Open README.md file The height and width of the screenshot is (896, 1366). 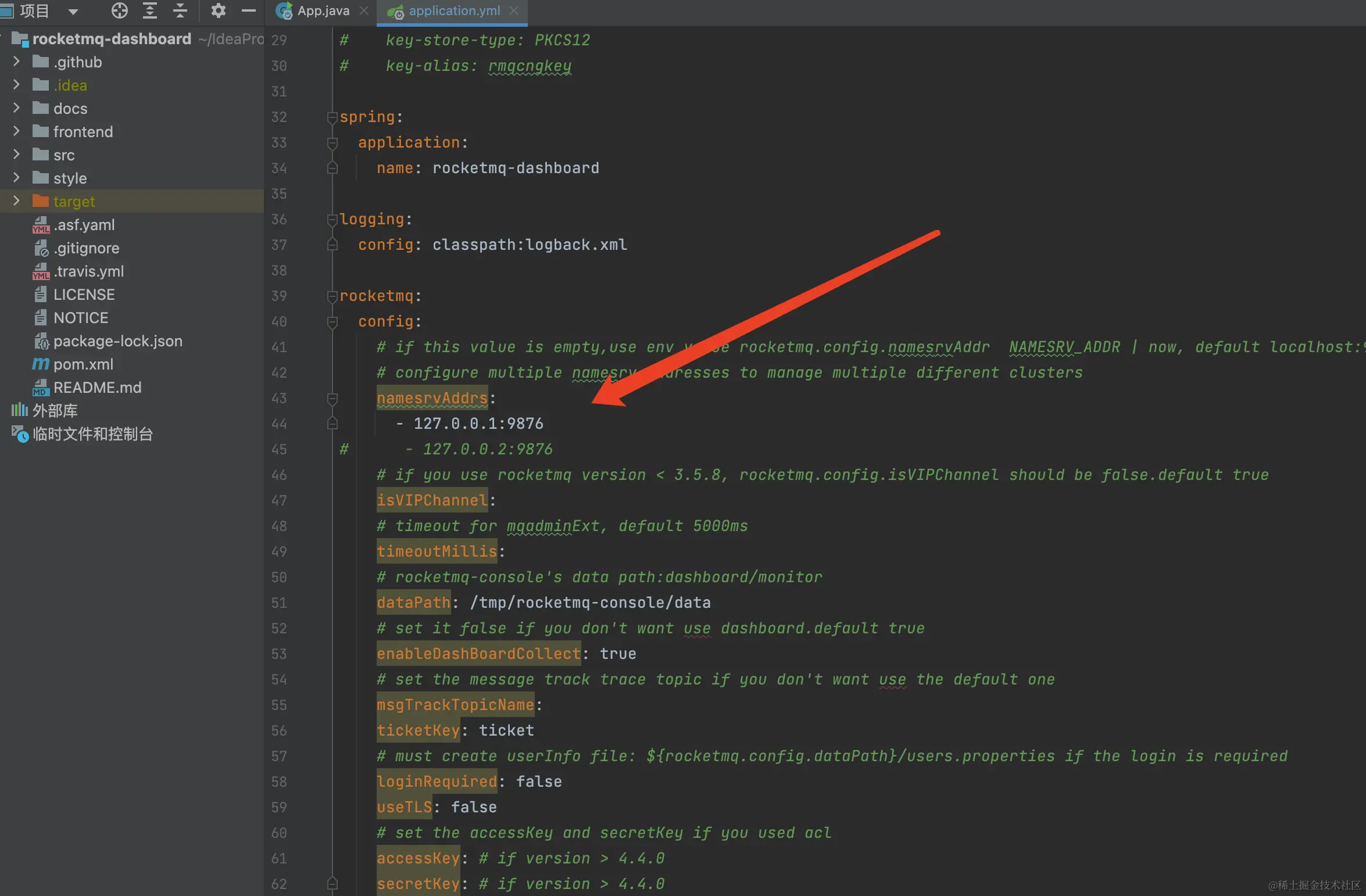click(x=97, y=388)
